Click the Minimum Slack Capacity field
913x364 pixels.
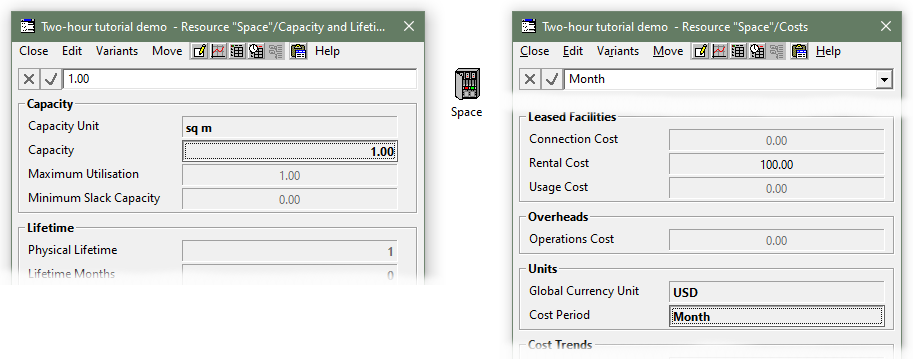click(290, 199)
